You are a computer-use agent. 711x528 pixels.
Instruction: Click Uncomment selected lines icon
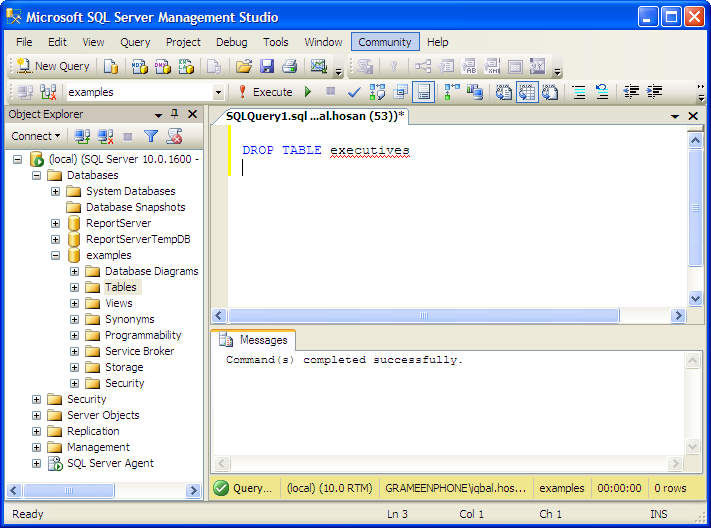602,92
